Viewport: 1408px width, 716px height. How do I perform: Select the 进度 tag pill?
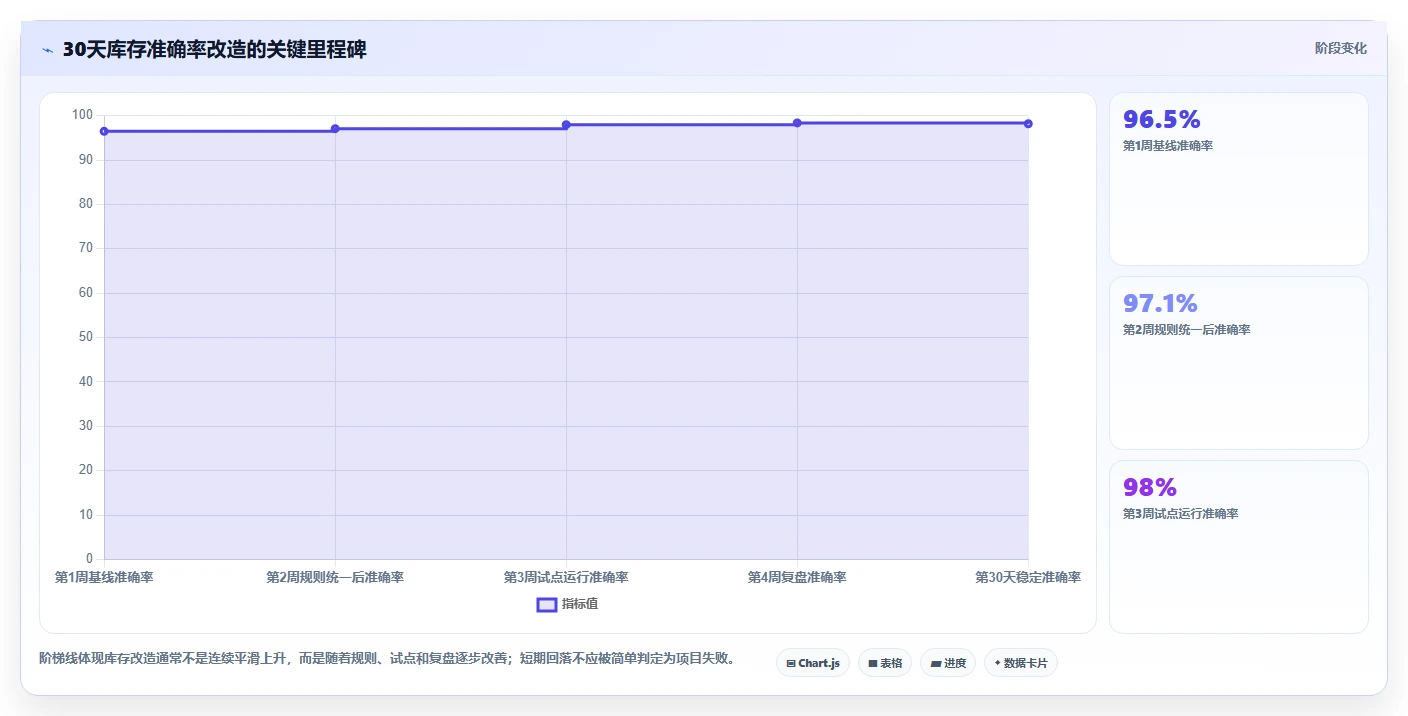(948, 663)
